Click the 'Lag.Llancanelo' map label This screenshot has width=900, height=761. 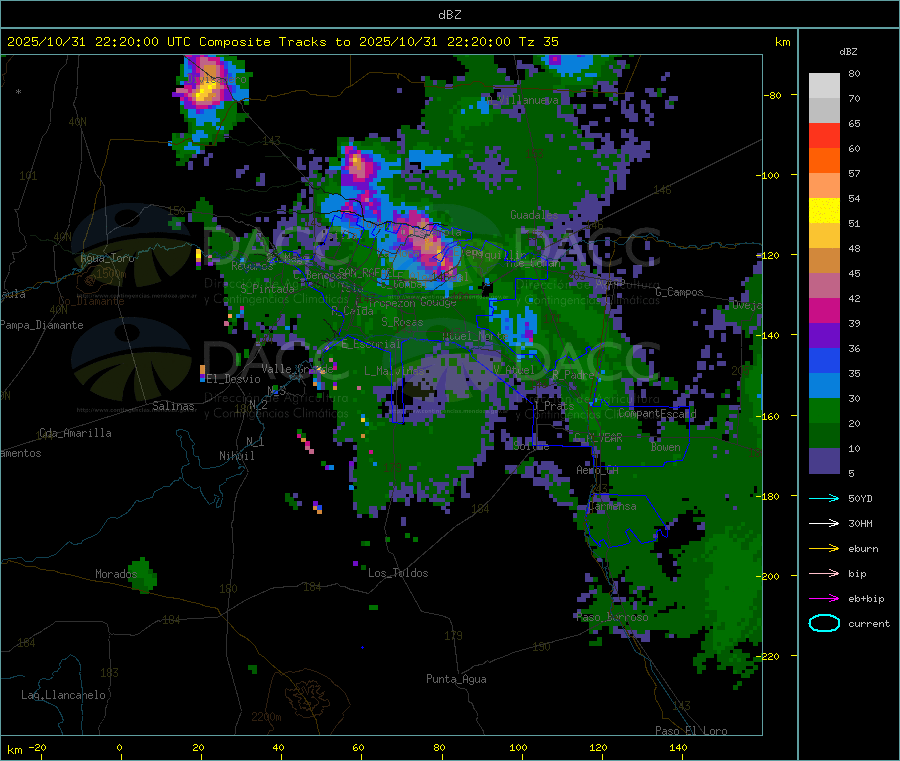[x=63, y=695]
